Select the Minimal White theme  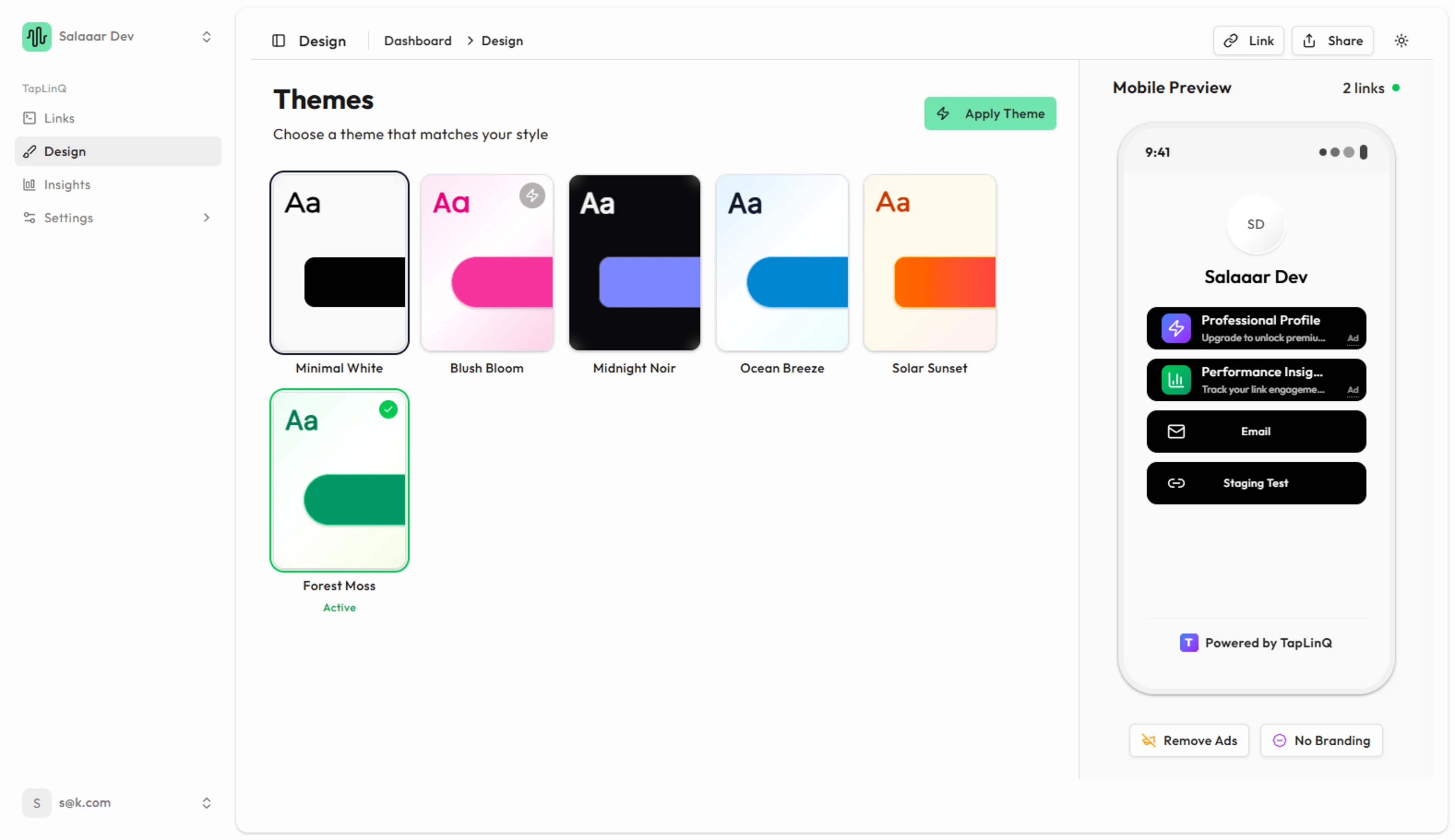(339, 262)
